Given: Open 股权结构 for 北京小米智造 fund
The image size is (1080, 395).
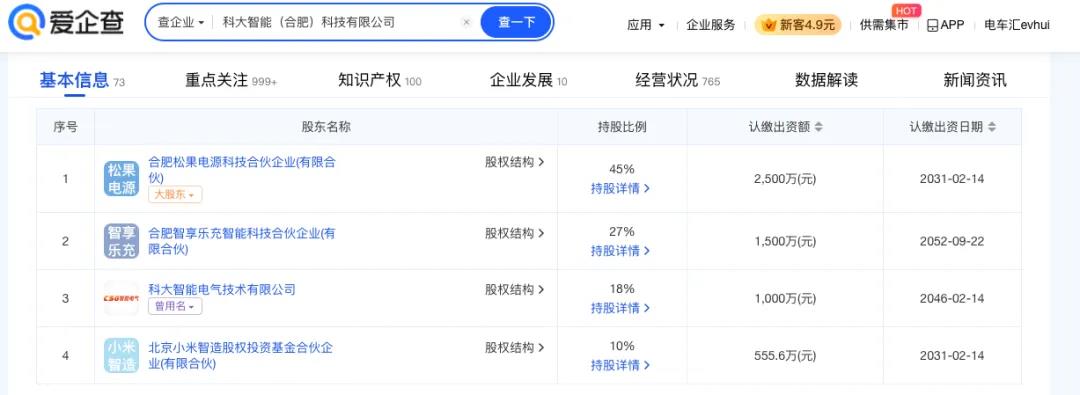Looking at the screenshot, I should 515,347.
